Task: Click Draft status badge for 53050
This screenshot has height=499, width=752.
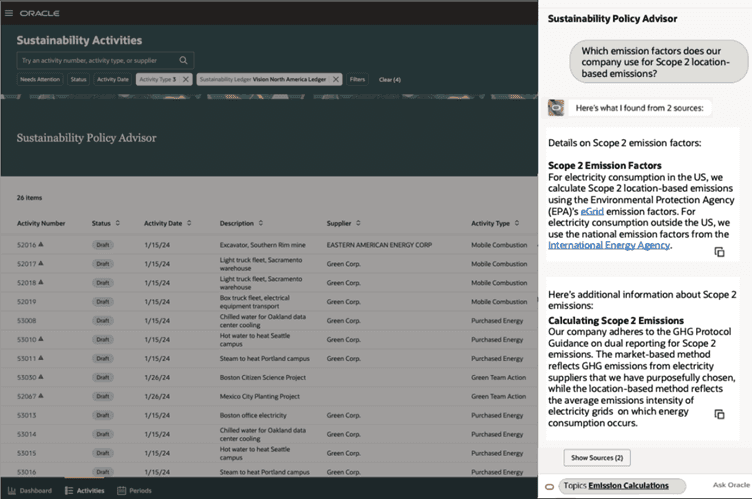Action: point(103,377)
